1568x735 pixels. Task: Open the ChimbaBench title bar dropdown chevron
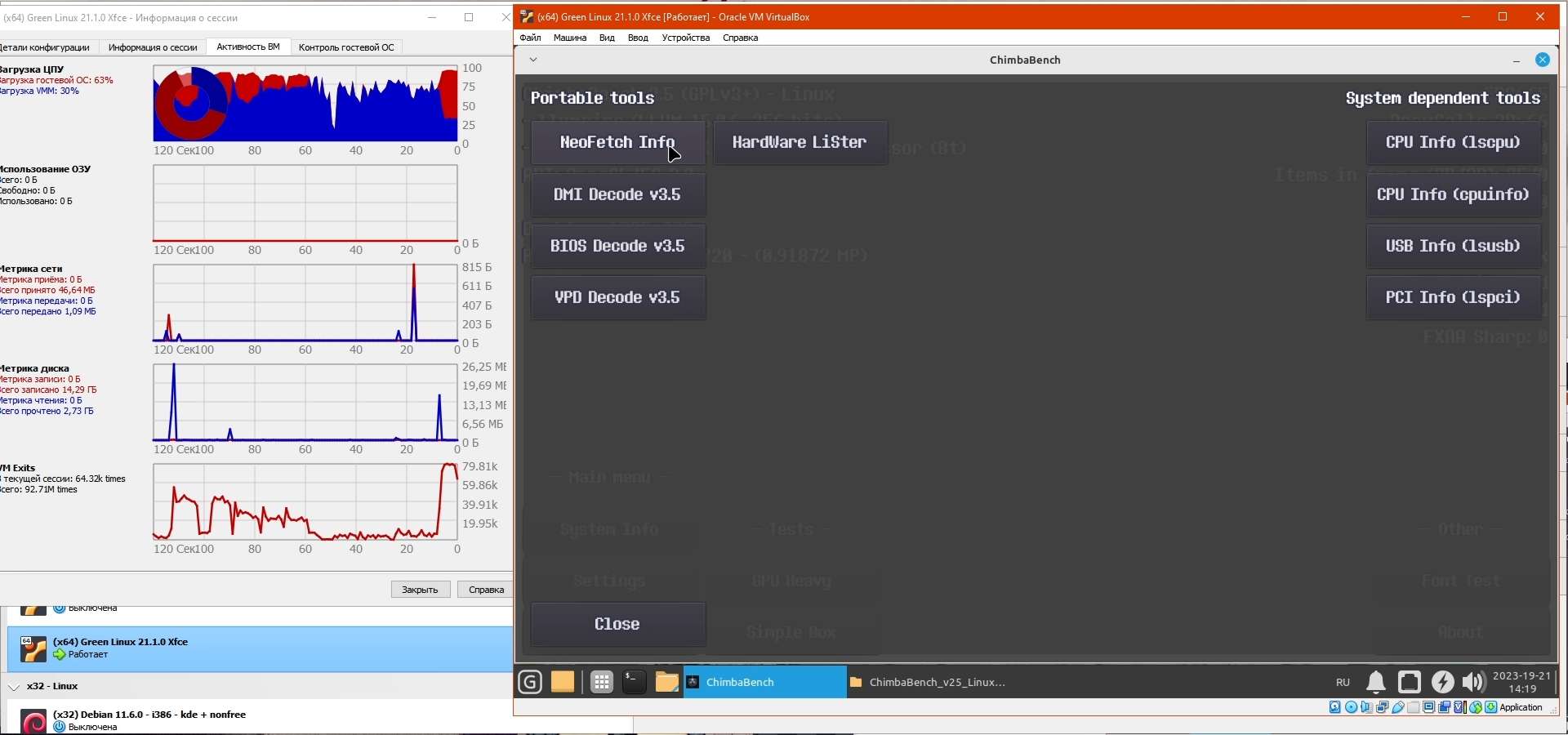(x=533, y=60)
